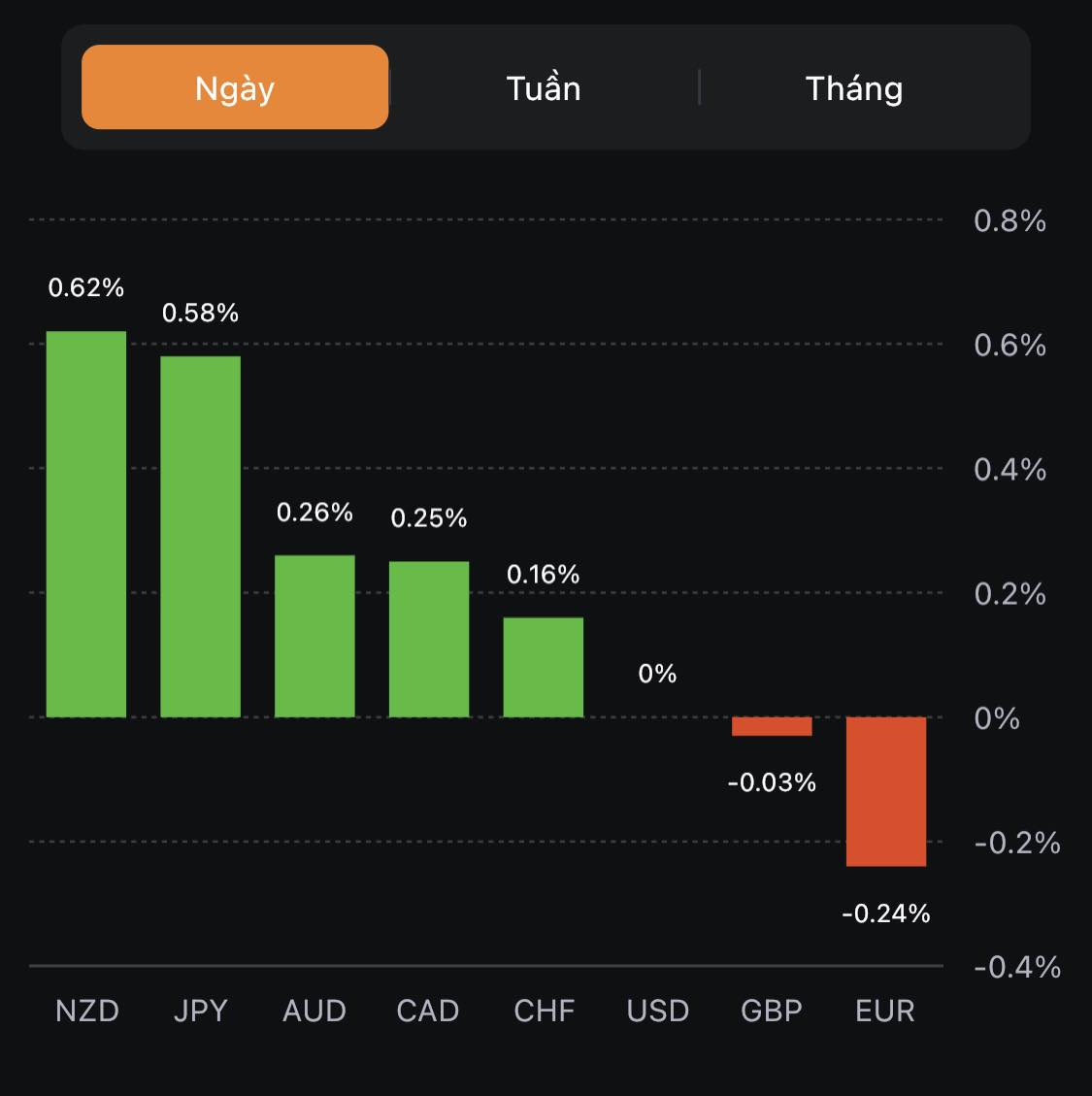Viewport: 1092px width, 1096px height.
Task: Click the JPY currency label
Action: (x=201, y=1011)
